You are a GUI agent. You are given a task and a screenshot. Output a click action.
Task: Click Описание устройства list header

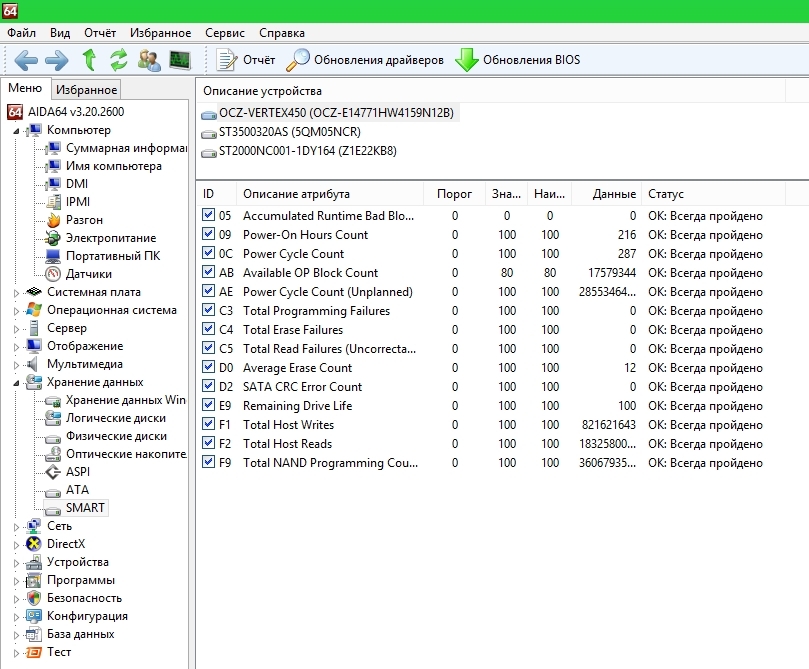[491, 91]
